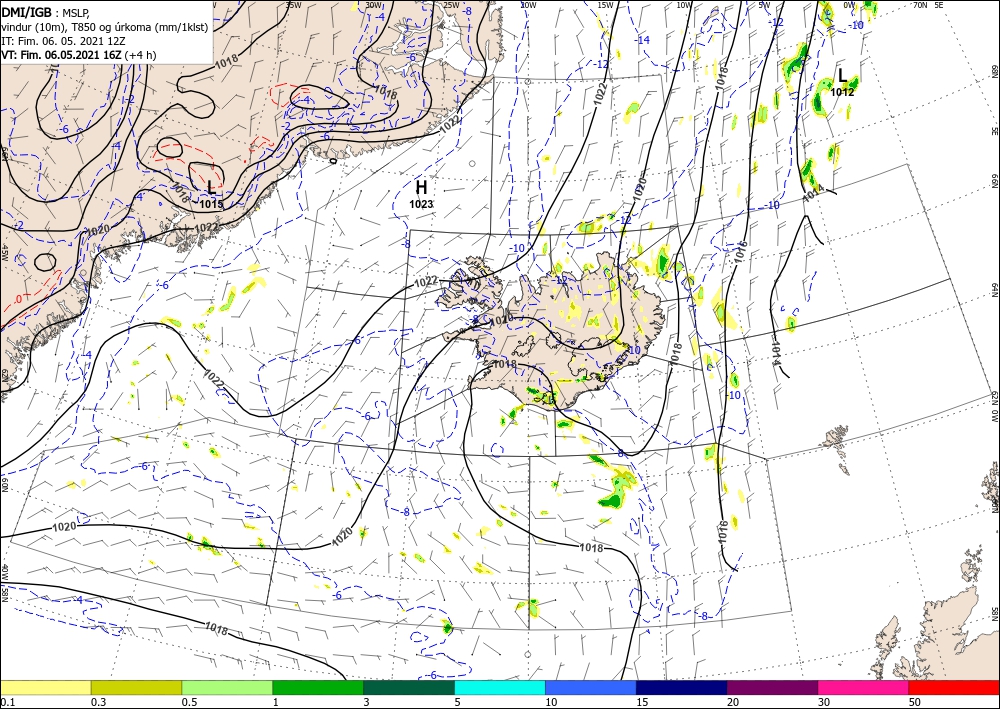Screen dimensions: 1000x709
Task: Select the purple 20–30 legend swatch
Action: (x=772, y=687)
